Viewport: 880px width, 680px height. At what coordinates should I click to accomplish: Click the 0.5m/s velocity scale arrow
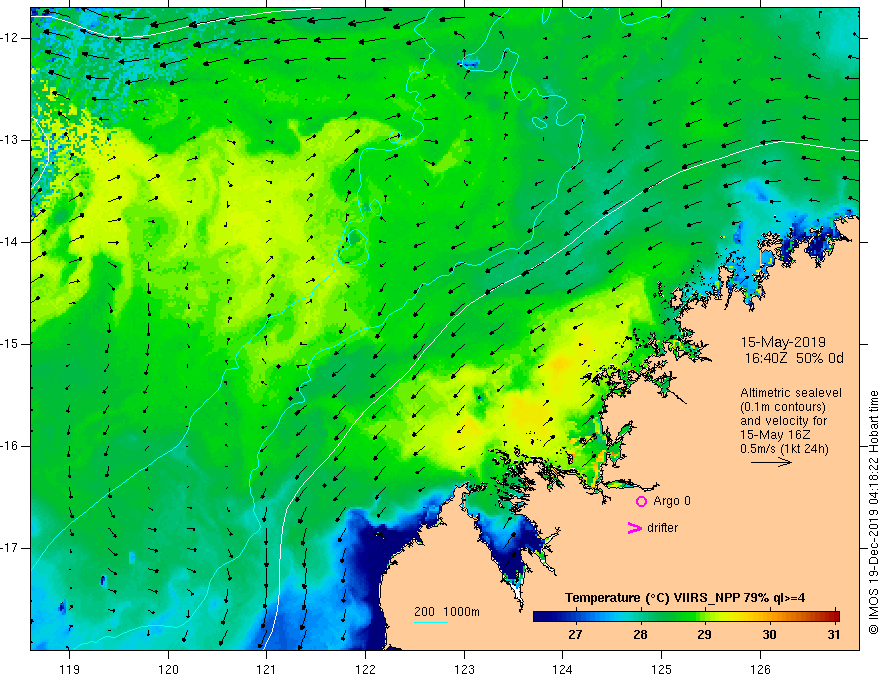[x=771, y=462]
